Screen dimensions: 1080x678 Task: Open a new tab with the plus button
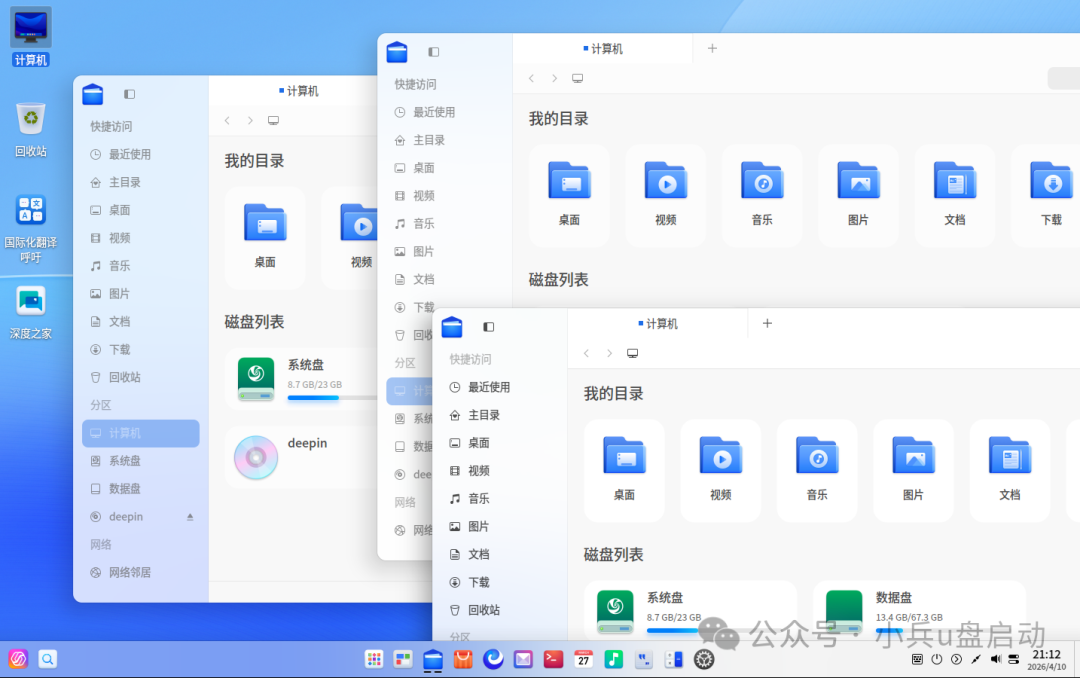click(767, 322)
